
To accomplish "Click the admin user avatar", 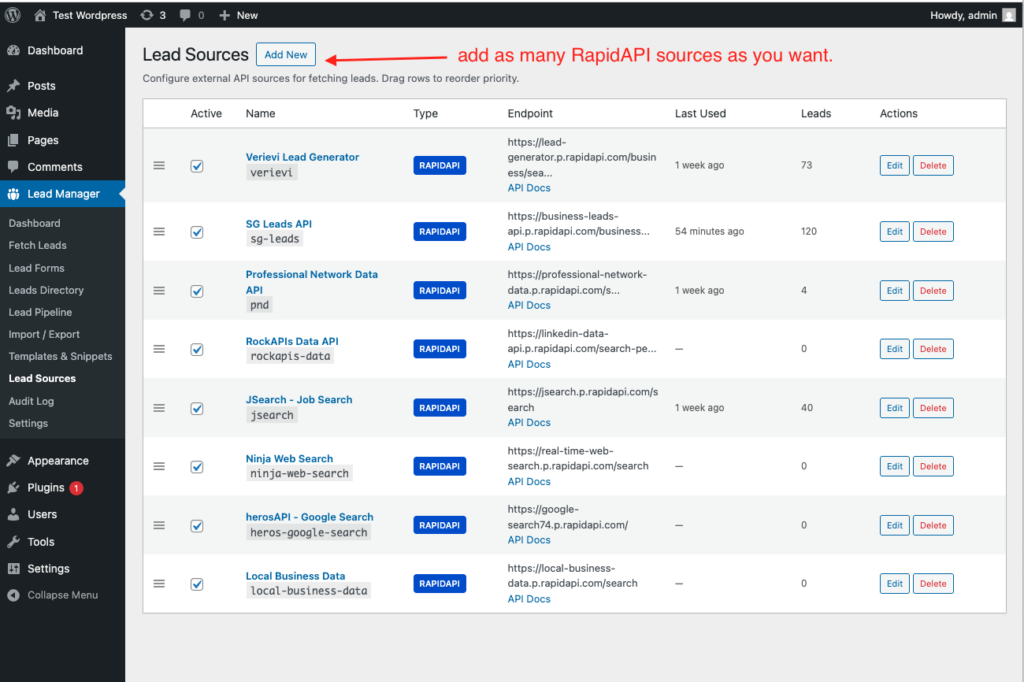I will click(x=1008, y=15).
